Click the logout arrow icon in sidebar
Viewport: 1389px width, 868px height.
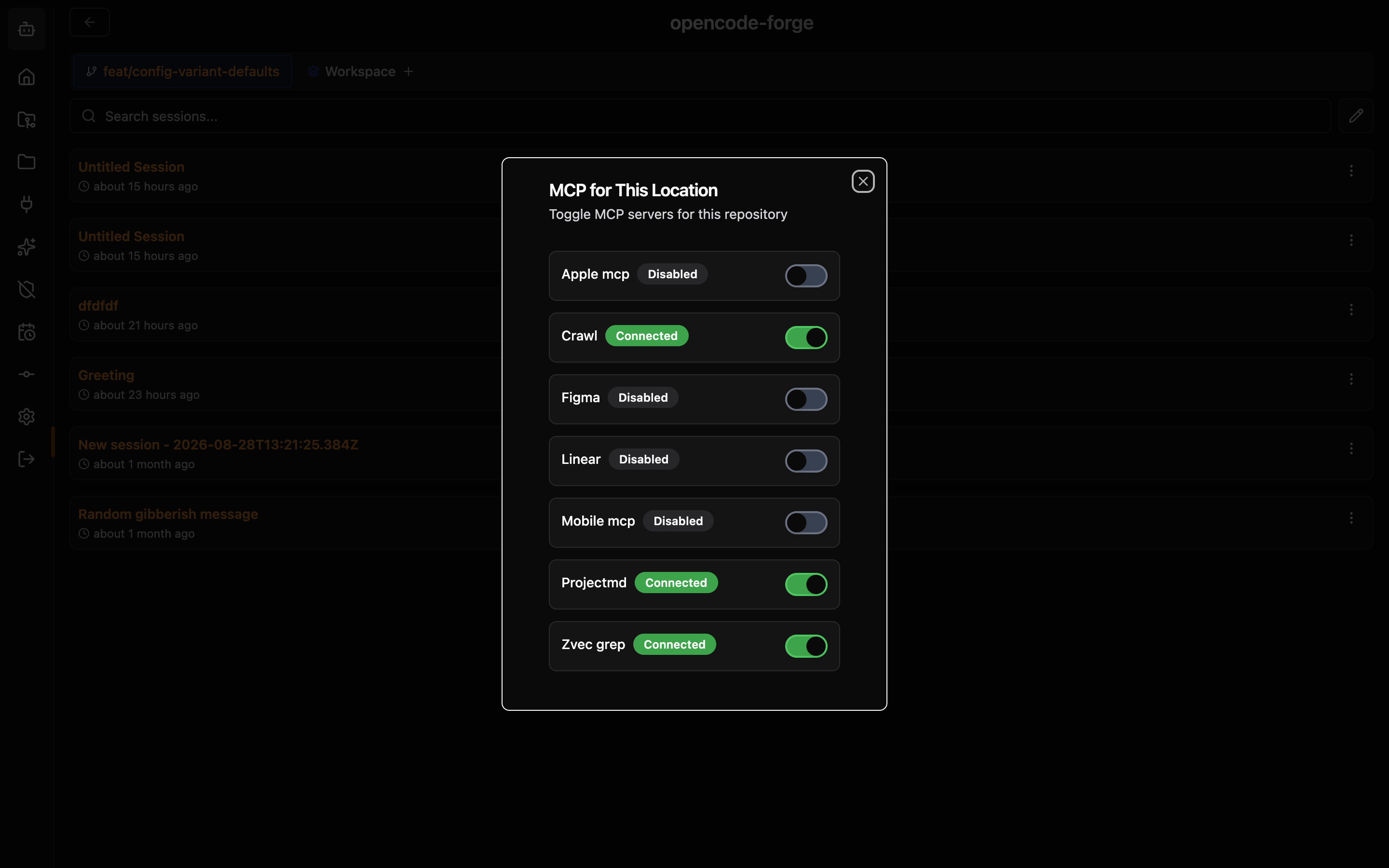point(27,459)
